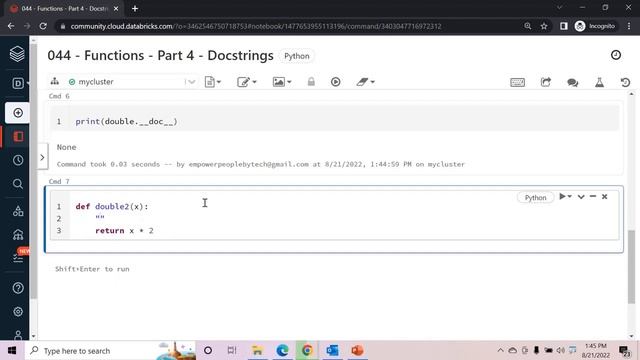
Task: Expand the mycluster cluster dropdown
Action: 191,82
